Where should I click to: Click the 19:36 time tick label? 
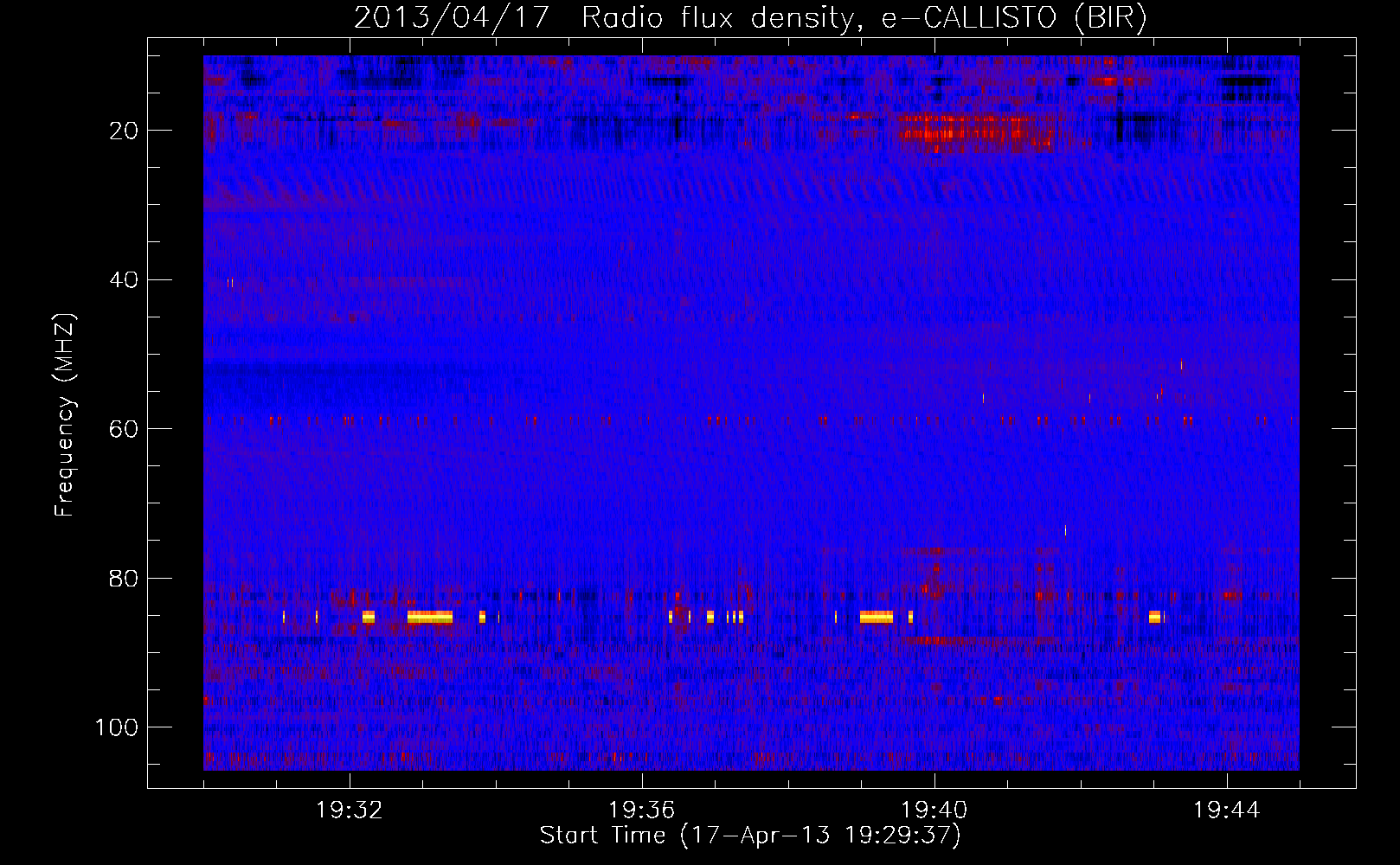(x=641, y=811)
